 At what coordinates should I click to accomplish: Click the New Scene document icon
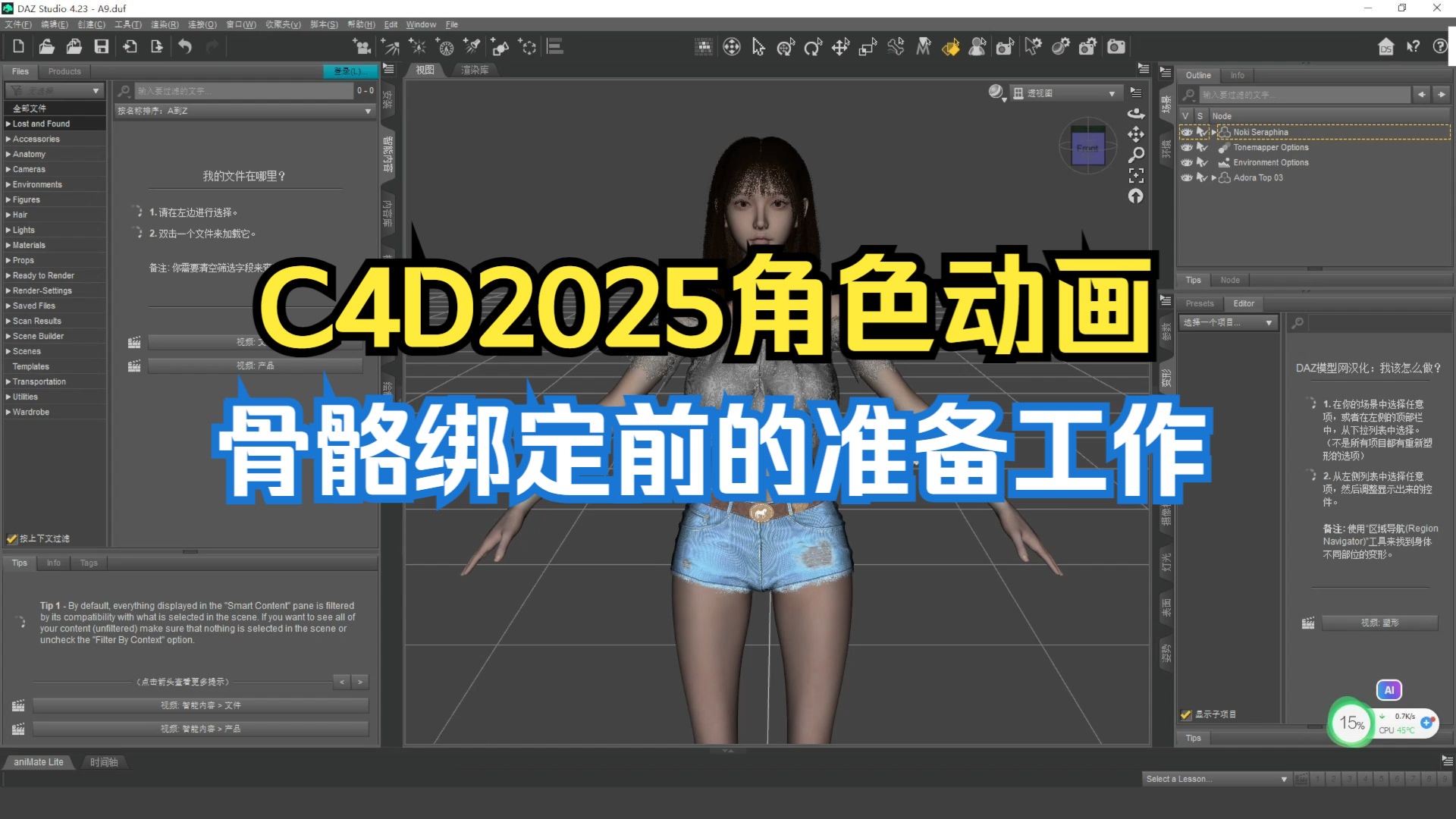pos(17,46)
